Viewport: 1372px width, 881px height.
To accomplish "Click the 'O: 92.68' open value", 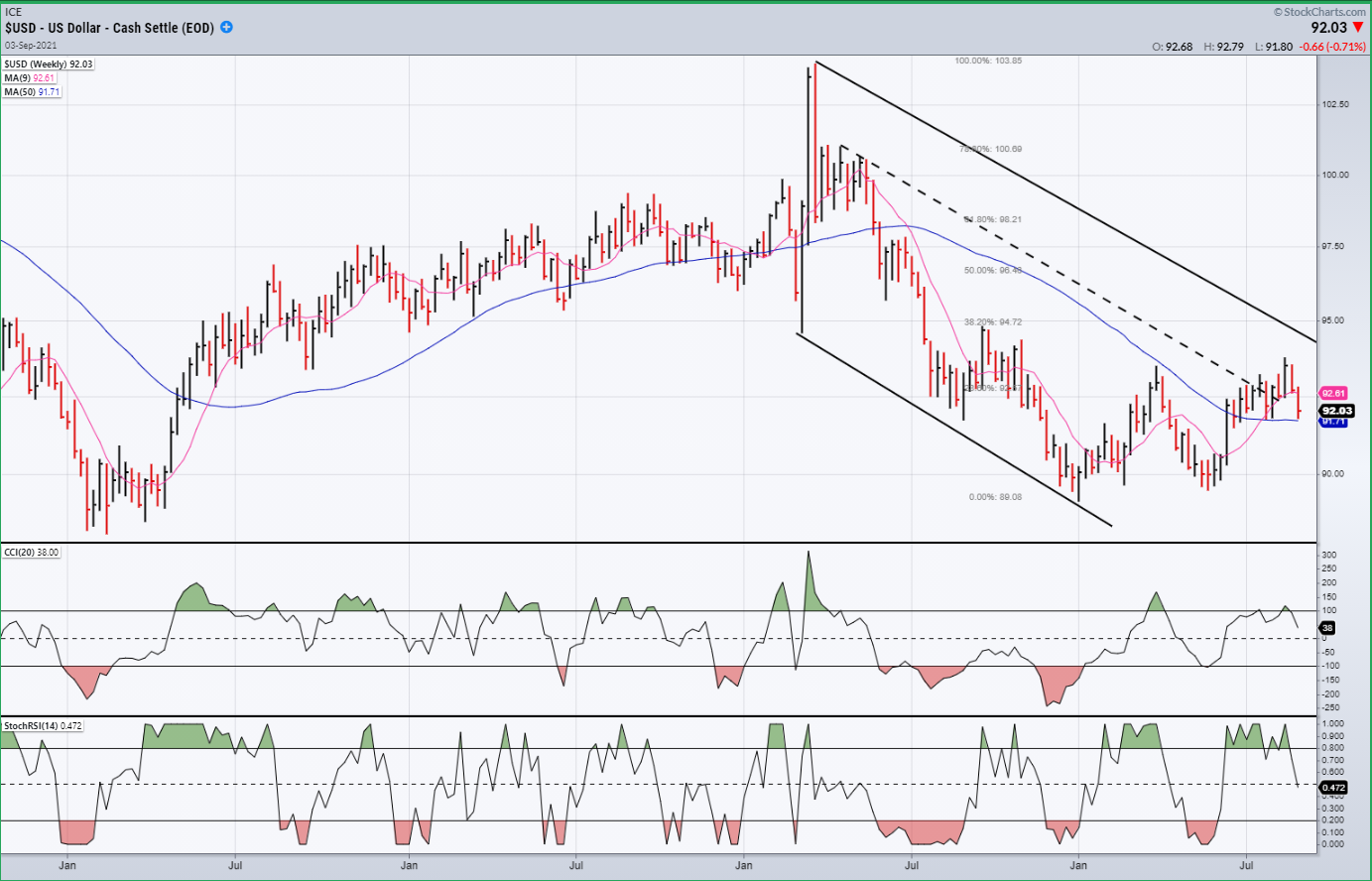I will tap(1172, 47).
